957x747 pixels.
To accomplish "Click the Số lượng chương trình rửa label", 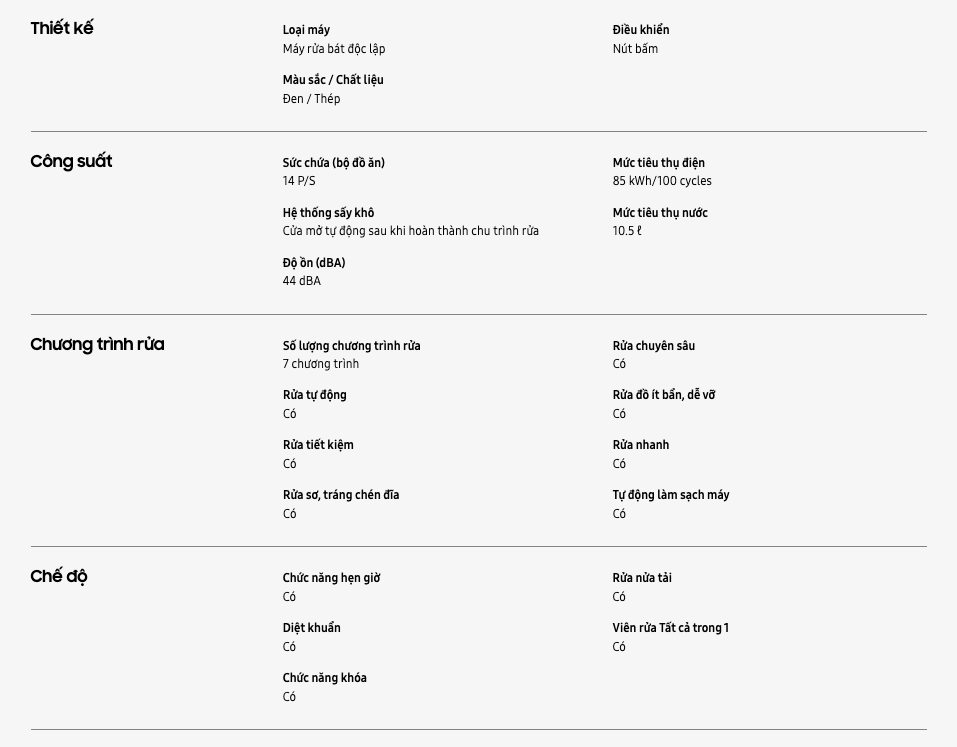I will 351,346.
